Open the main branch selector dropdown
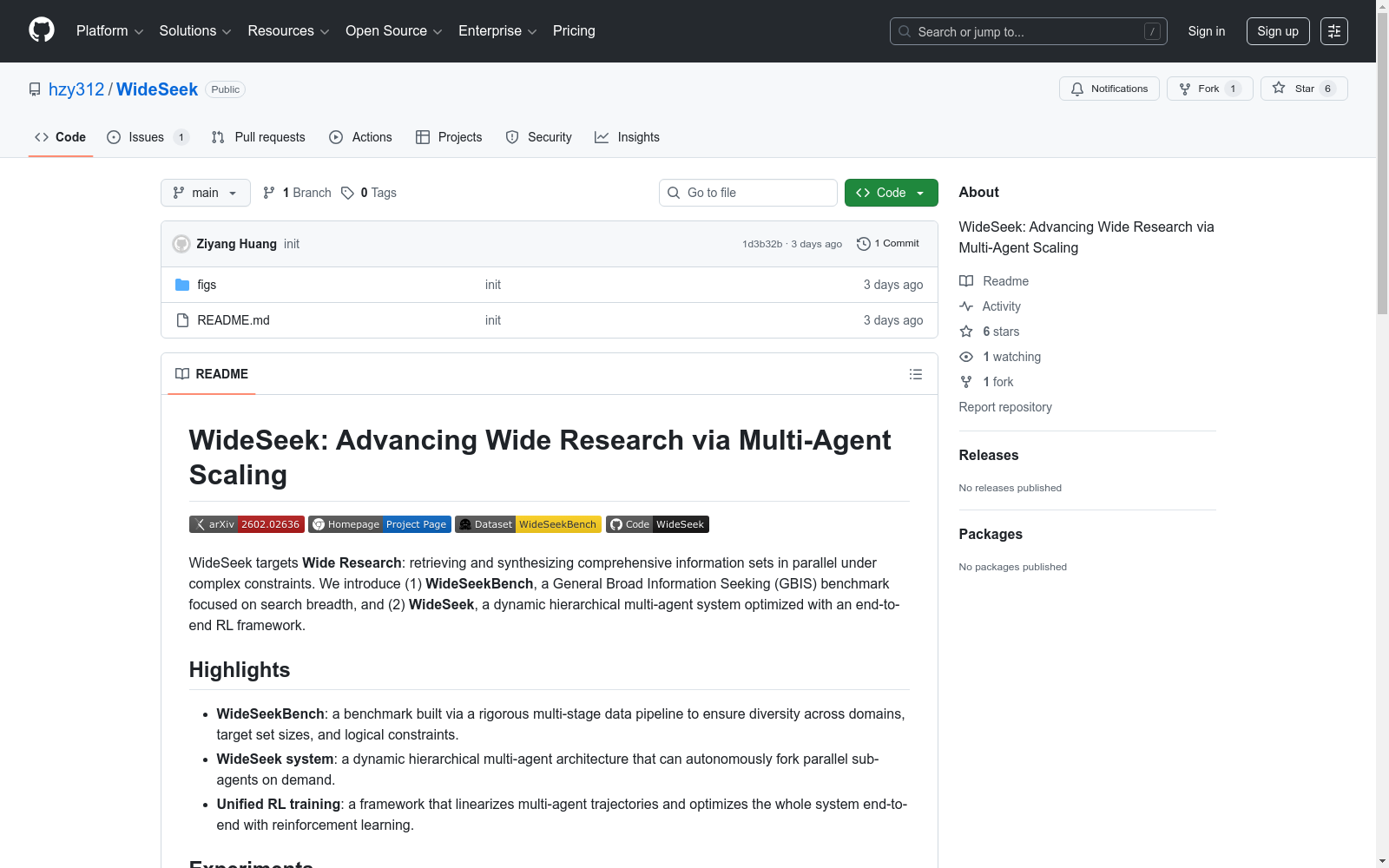This screenshot has width=1389, height=868. (206, 193)
